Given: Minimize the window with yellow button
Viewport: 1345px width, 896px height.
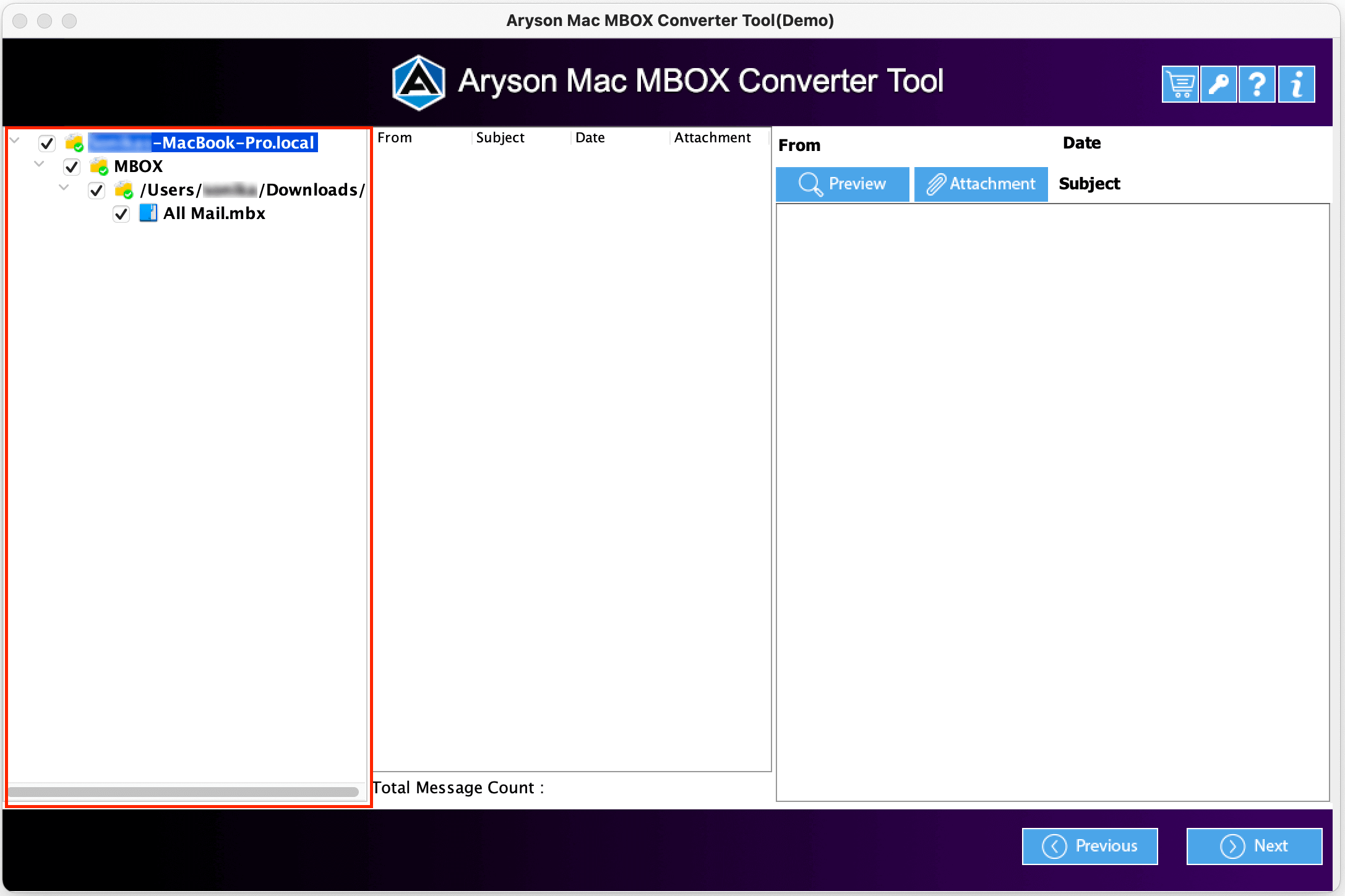Looking at the screenshot, I should click(45, 21).
